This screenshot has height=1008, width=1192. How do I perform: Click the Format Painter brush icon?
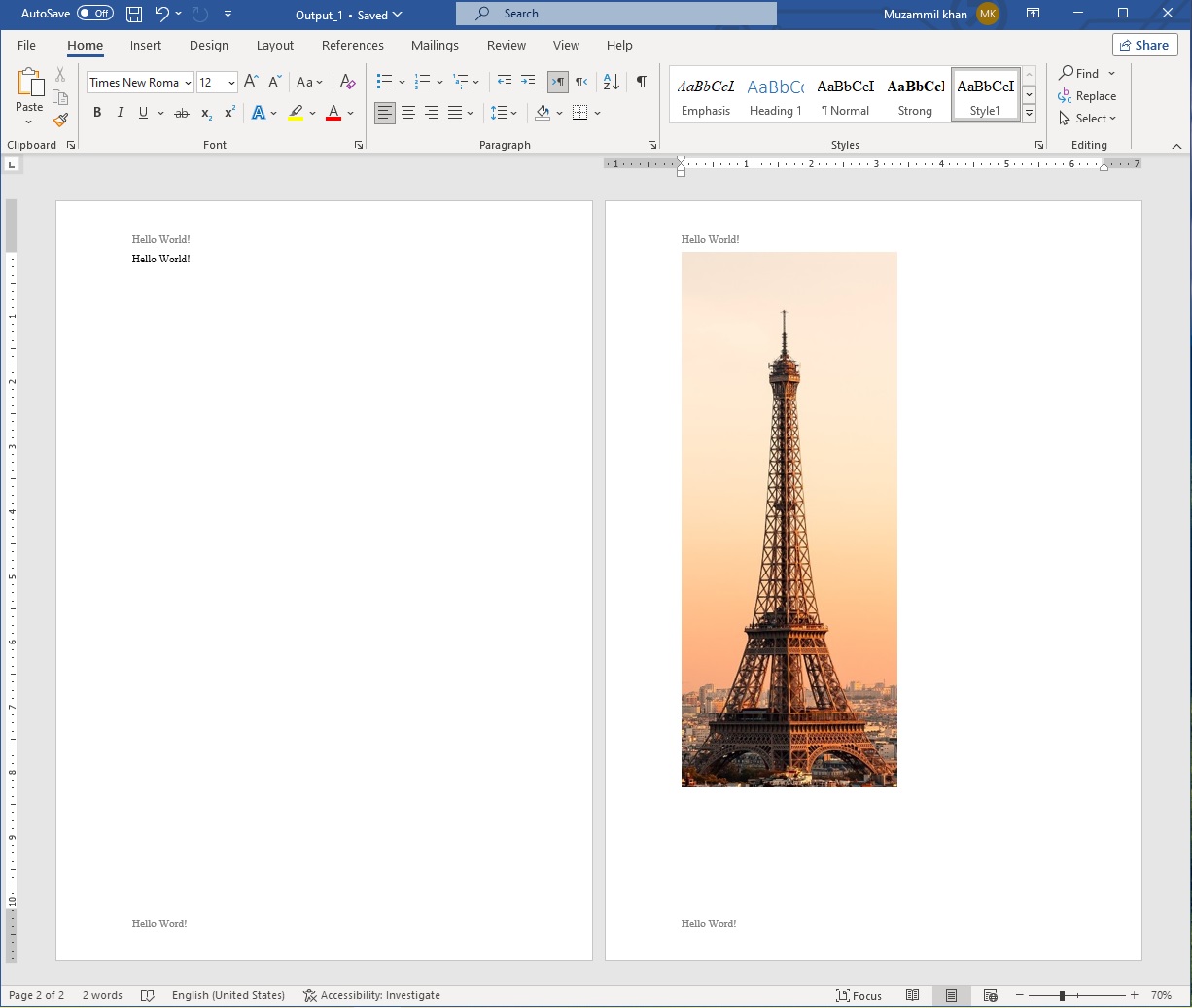tap(60, 120)
